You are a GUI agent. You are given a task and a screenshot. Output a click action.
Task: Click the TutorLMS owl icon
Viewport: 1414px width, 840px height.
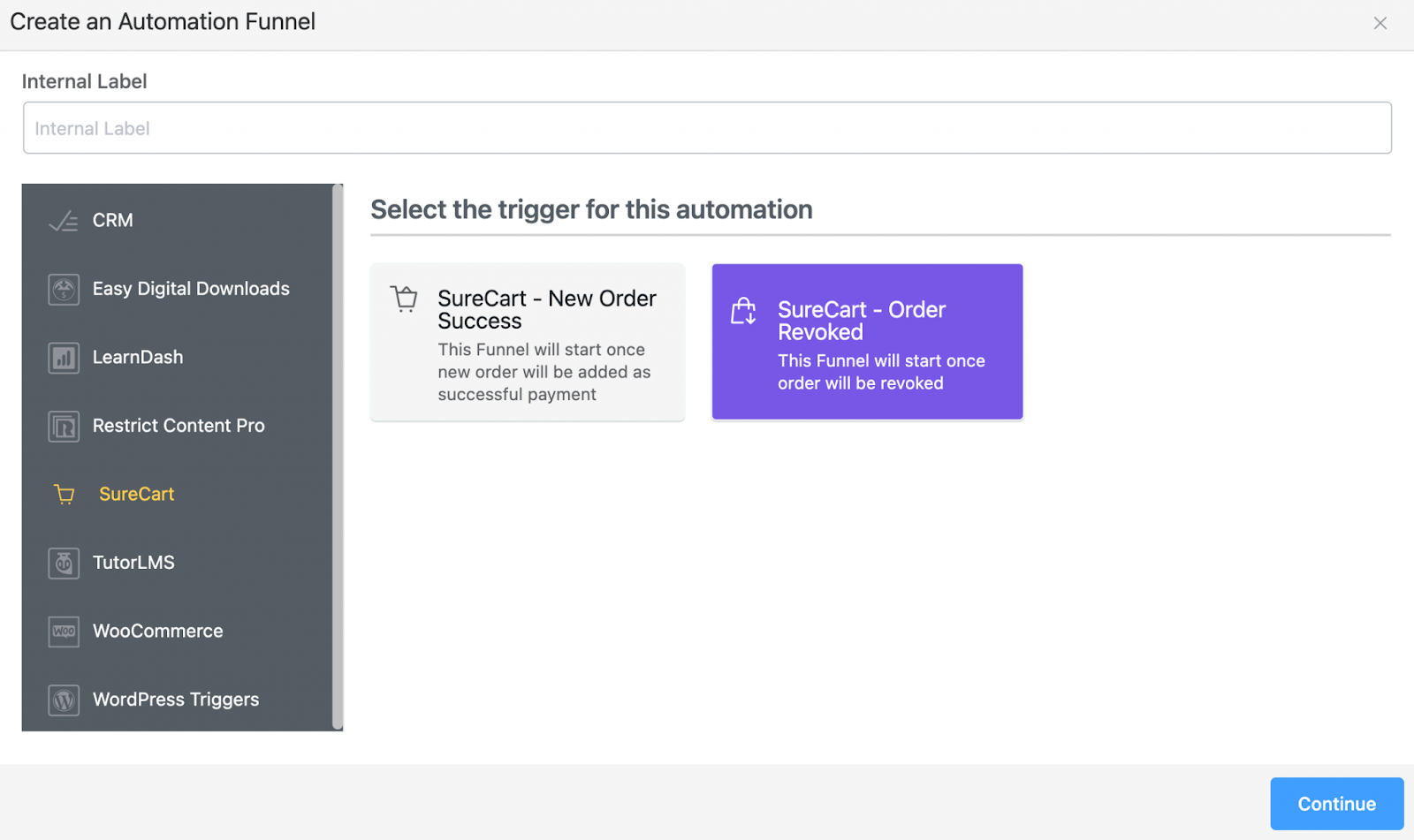click(x=64, y=563)
